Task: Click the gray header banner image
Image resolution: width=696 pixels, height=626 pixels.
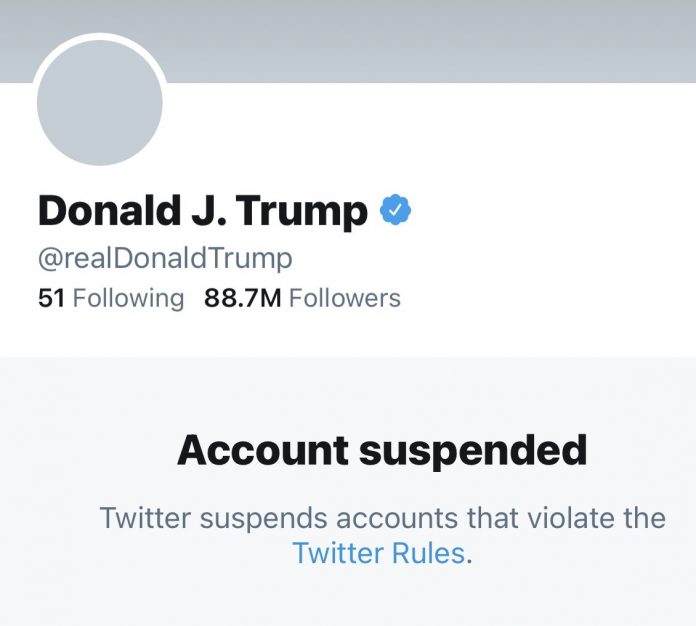Action: (420, 40)
